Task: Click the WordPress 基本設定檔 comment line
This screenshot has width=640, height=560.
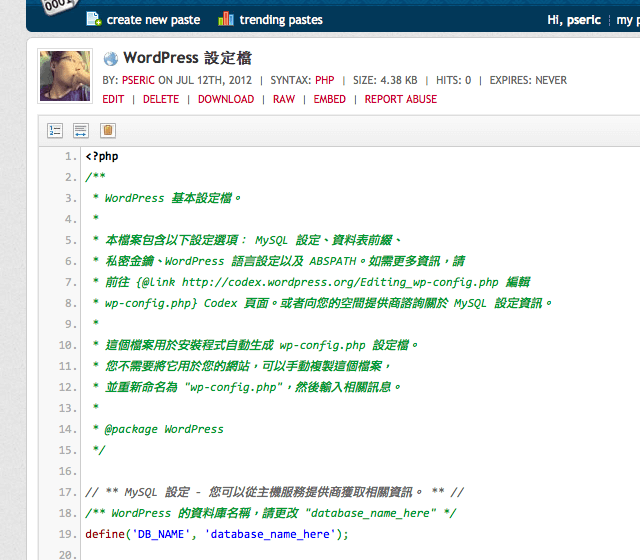Action: [167, 198]
